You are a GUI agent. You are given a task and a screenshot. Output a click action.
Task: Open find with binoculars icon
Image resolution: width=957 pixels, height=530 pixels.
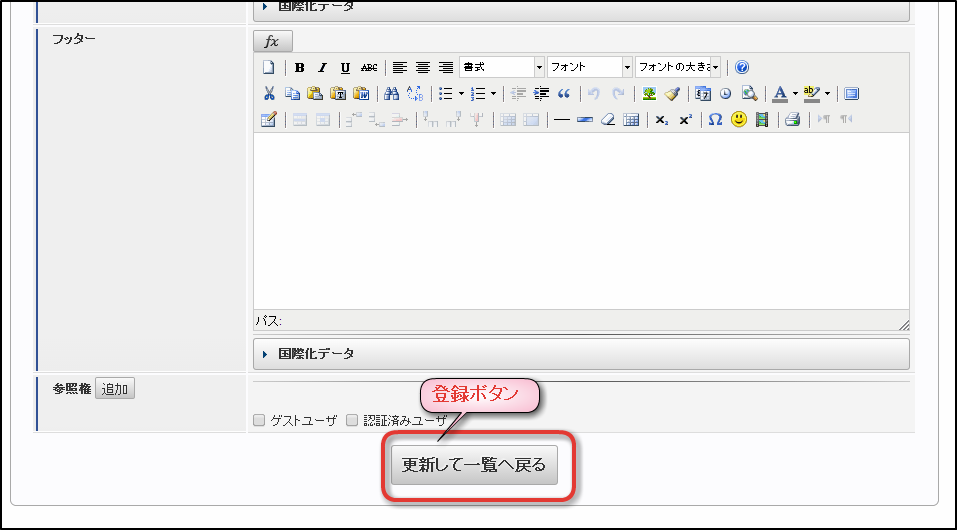point(391,93)
